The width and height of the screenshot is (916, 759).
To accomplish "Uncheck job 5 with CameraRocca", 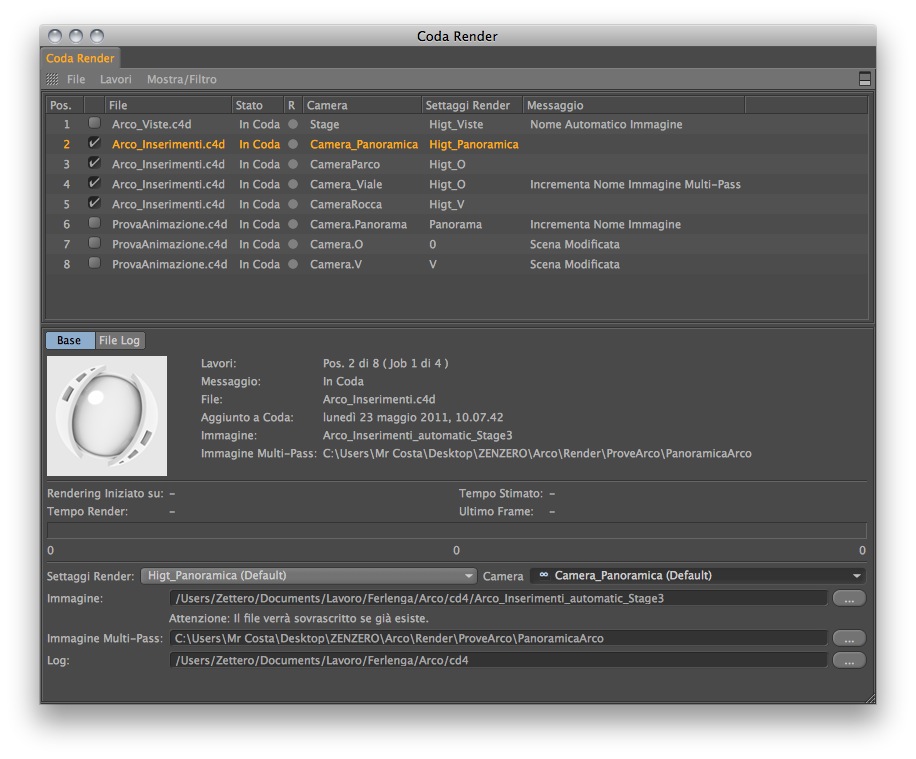I will pyautogui.click(x=94, y=203).
